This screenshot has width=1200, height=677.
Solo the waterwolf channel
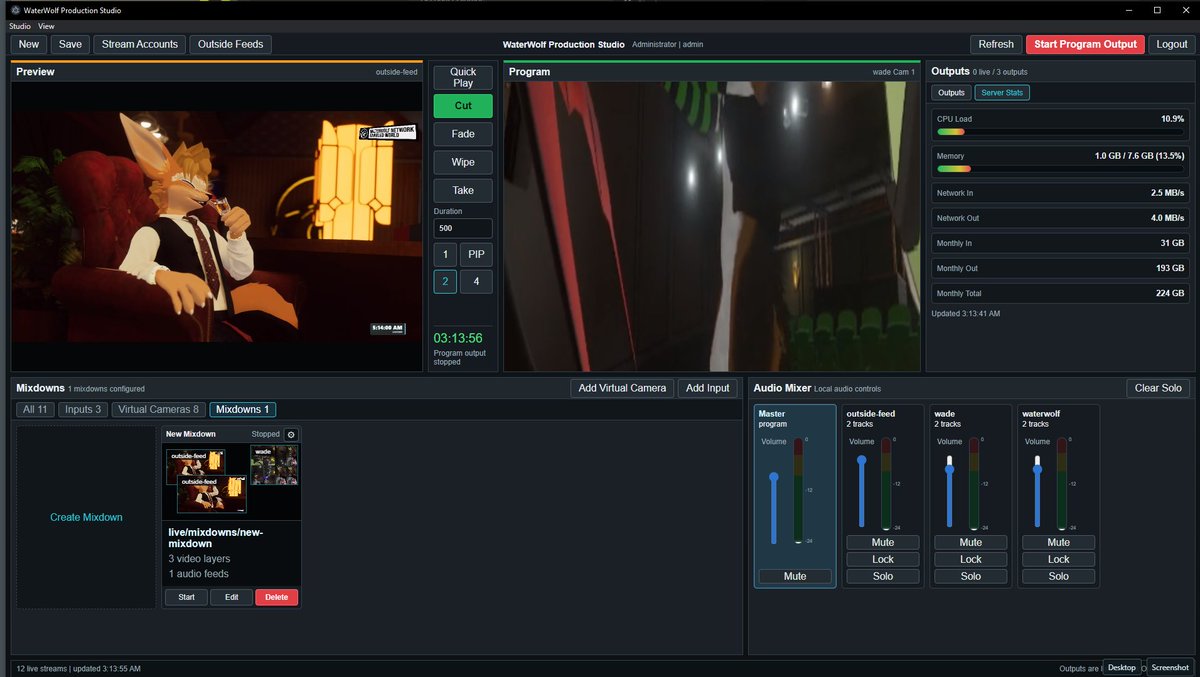click(1059, 576)
